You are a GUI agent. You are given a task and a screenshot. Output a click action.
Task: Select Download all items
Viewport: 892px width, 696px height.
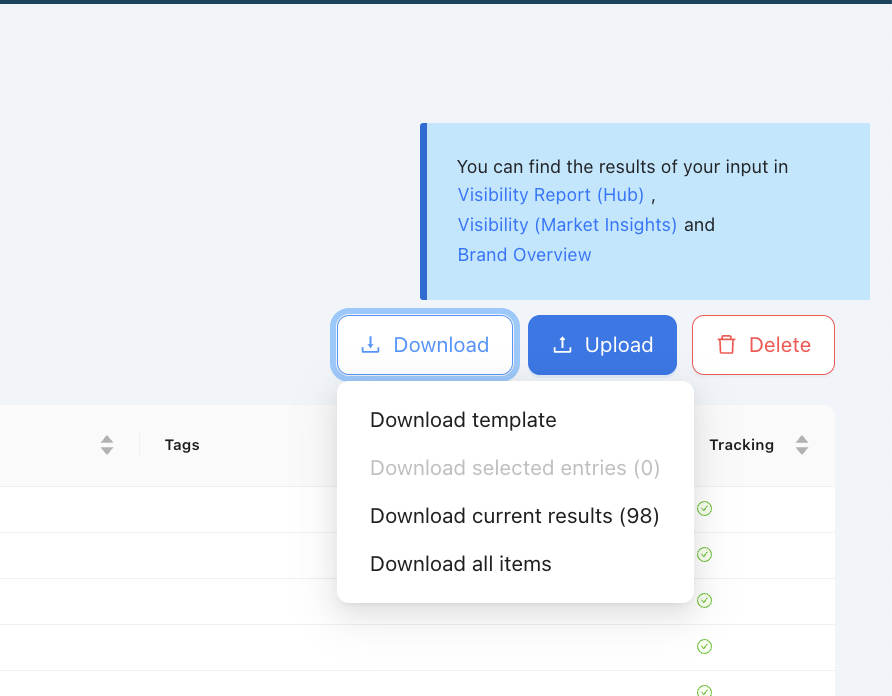click(x=461, y=564)
